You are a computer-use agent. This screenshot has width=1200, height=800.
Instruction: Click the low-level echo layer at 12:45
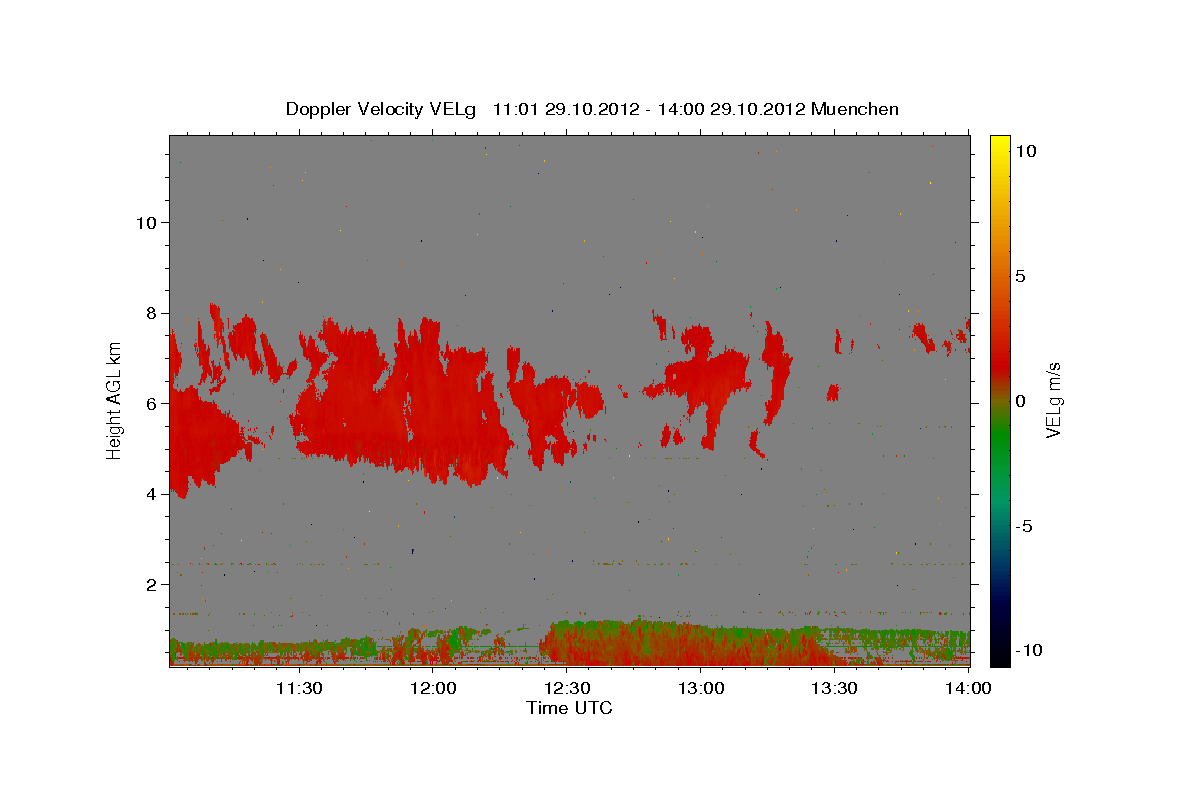coord(634,643)
